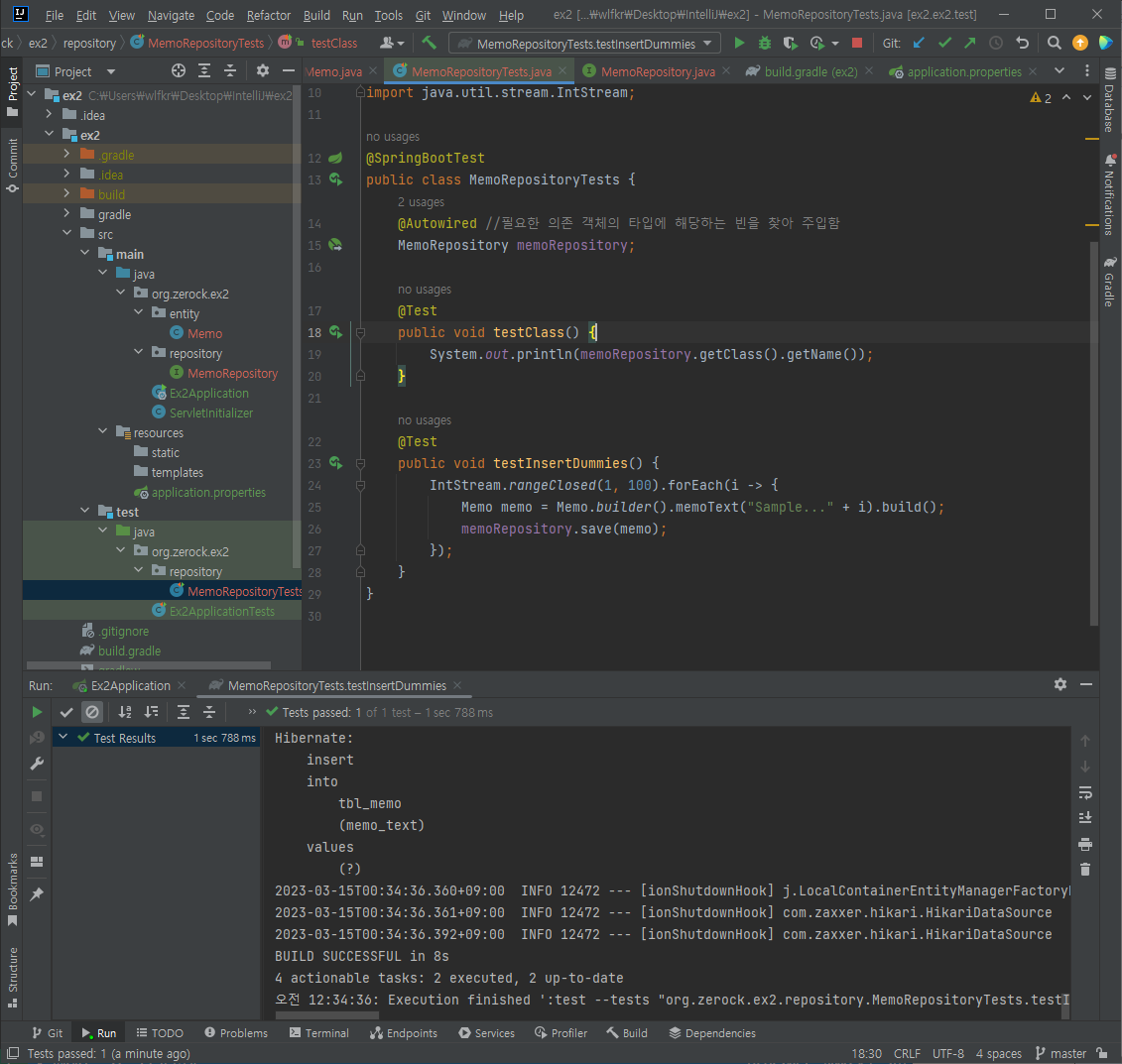Collapse the src folder node
The width and height of the screenshot is (1122, 1064).
(67, 233)
